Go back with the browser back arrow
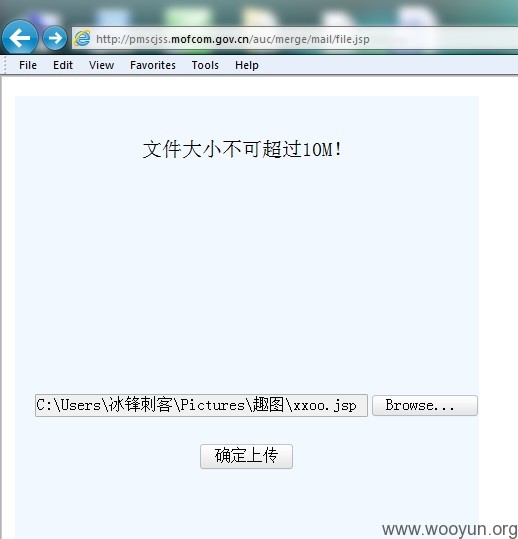 (20, 37)
